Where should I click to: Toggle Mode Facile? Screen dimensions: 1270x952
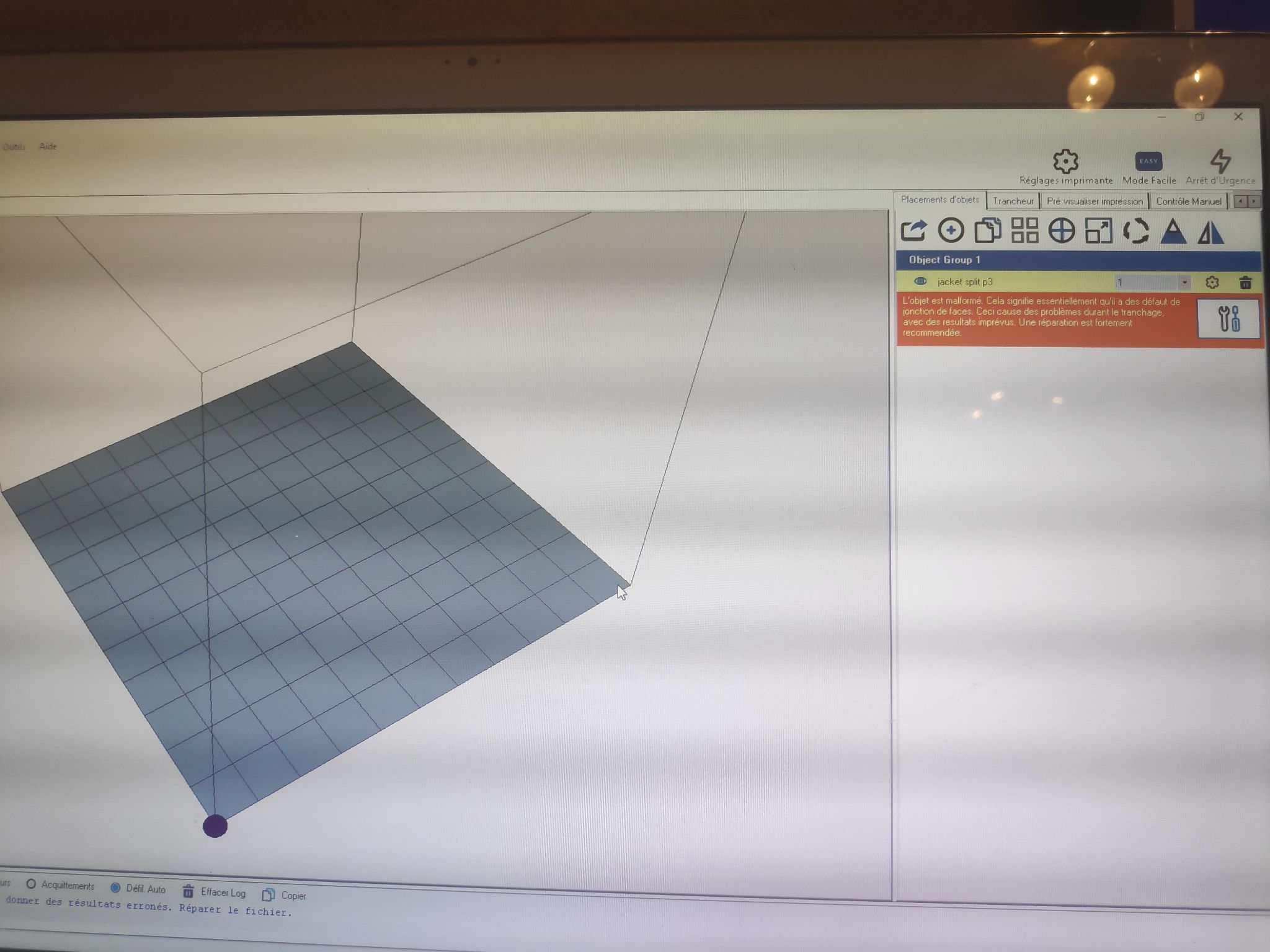pos(1149,169)
